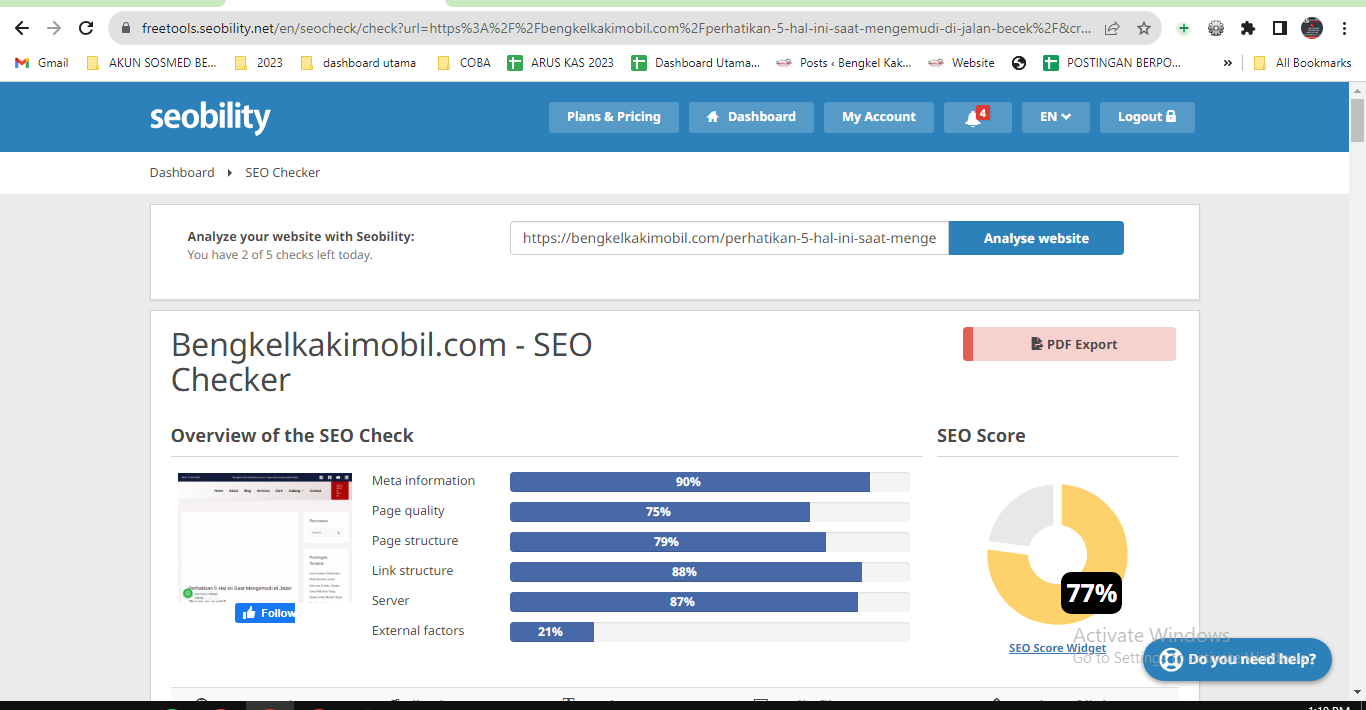Click 'External factors' label

pyautogui.click(x=418, y=630)
